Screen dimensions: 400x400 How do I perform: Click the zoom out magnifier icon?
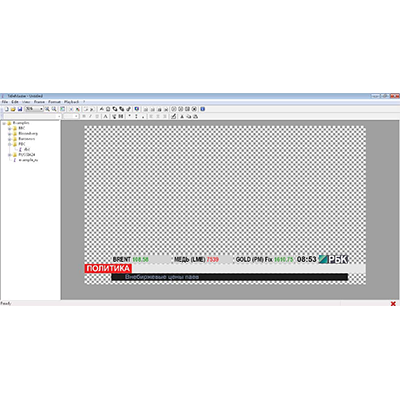(54, 109)
